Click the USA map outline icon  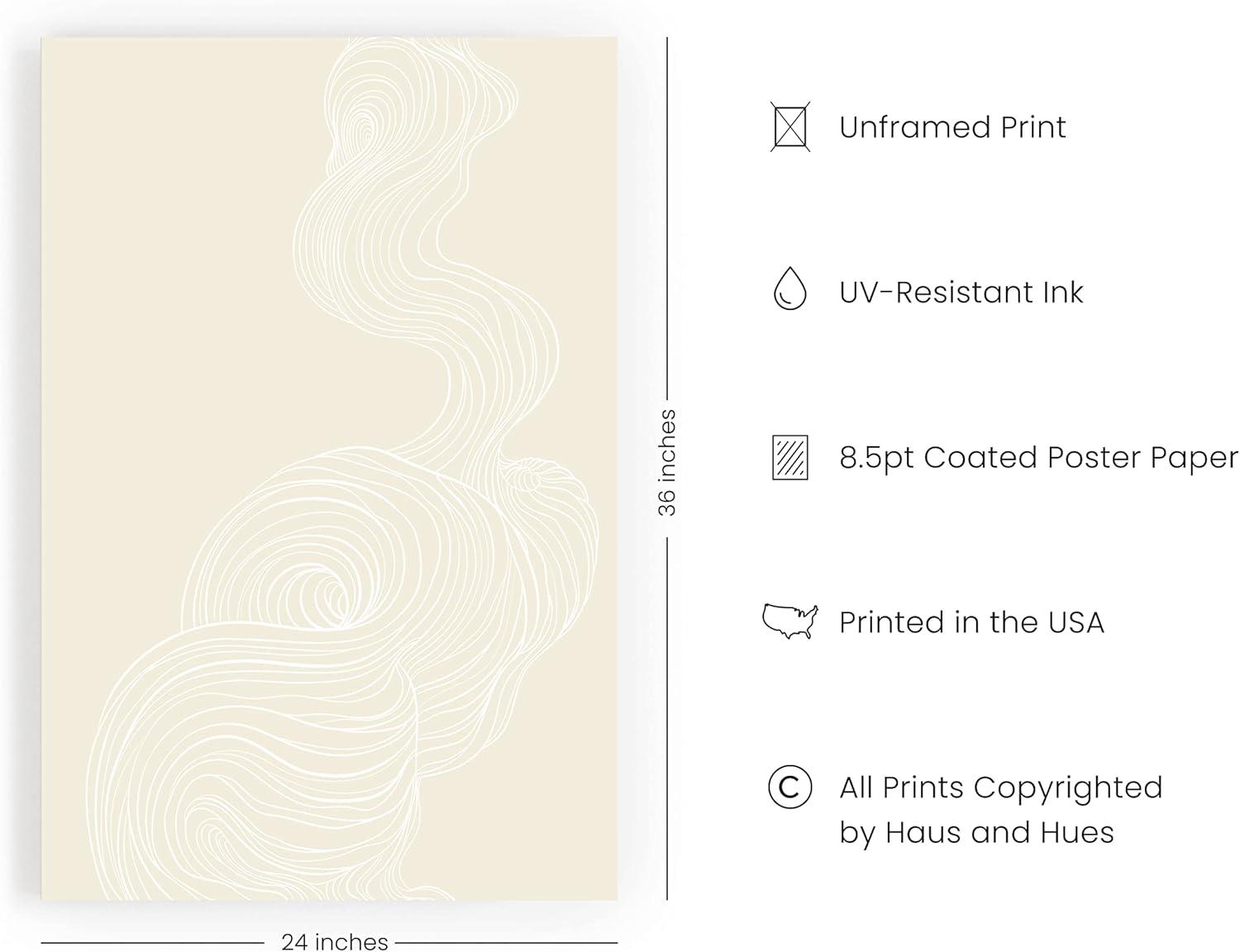click(789, 621)
